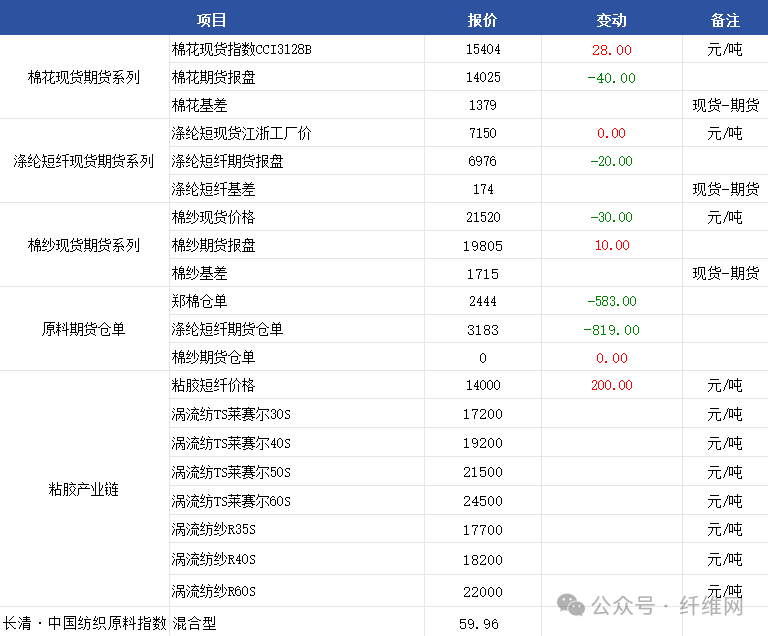This screenshot has width=768, height=636.
Task: Click the 棉纱期货仓单 row label
Action: 214,357
